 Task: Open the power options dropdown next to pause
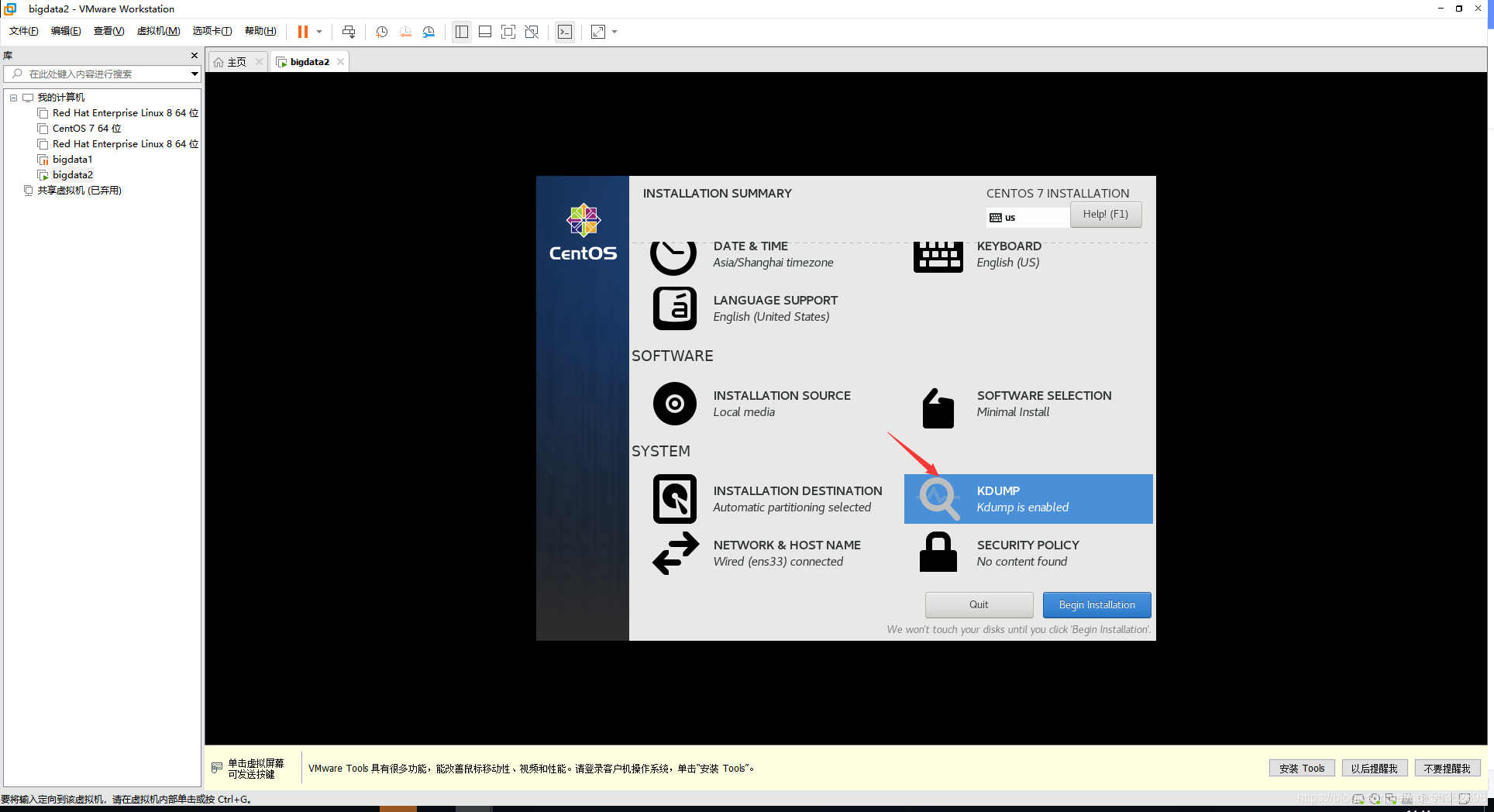point(319,32)
